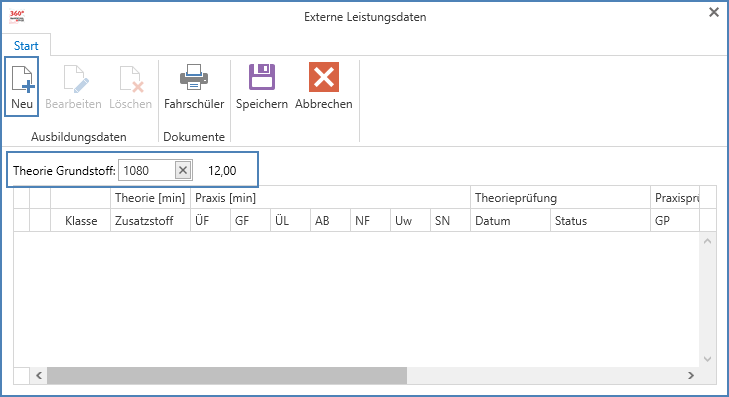Select the Datum column header

click(x=510, y=220)
